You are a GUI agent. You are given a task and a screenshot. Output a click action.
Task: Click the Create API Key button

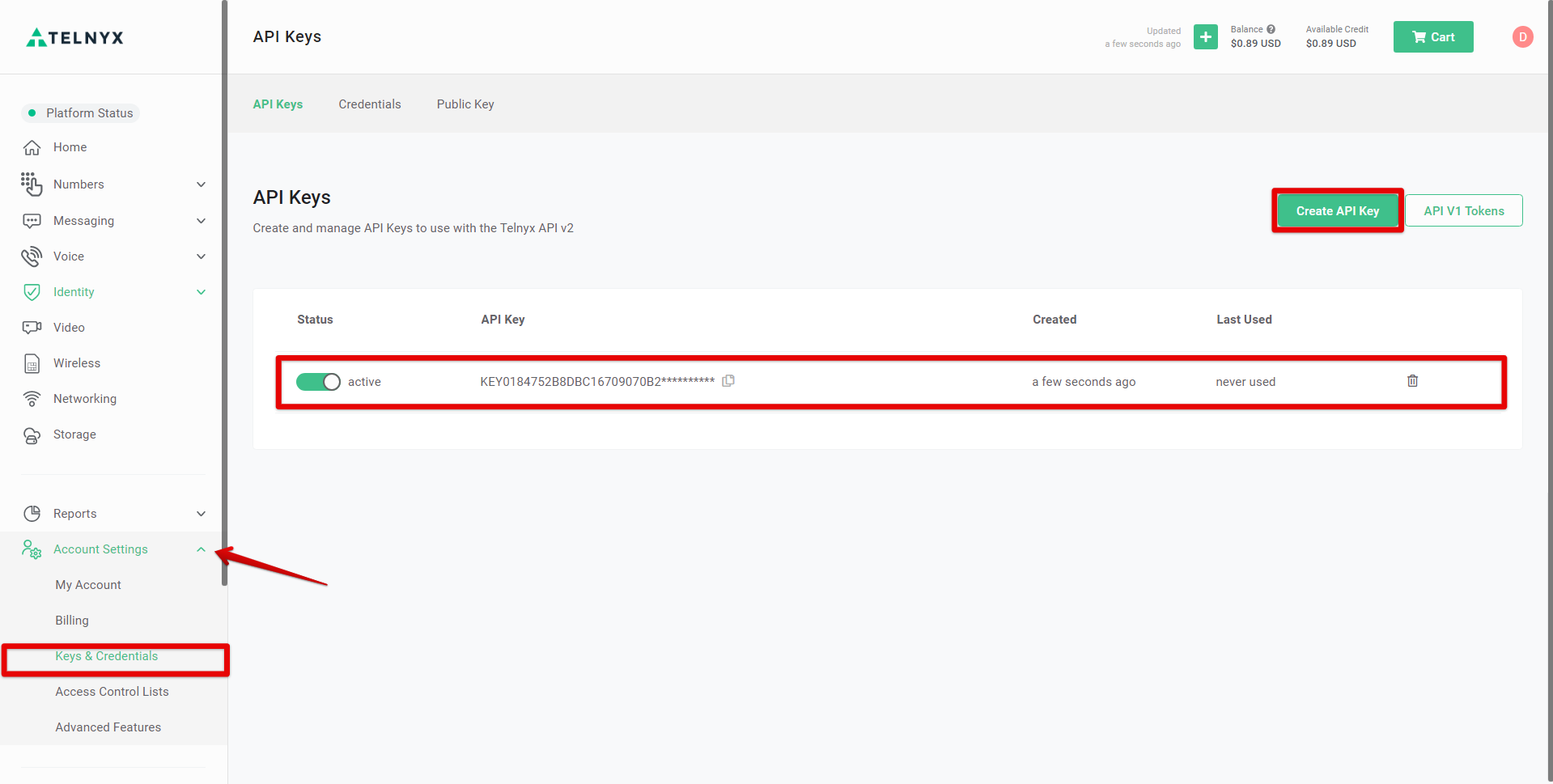pyautogui.click(x=1337, y=211)
